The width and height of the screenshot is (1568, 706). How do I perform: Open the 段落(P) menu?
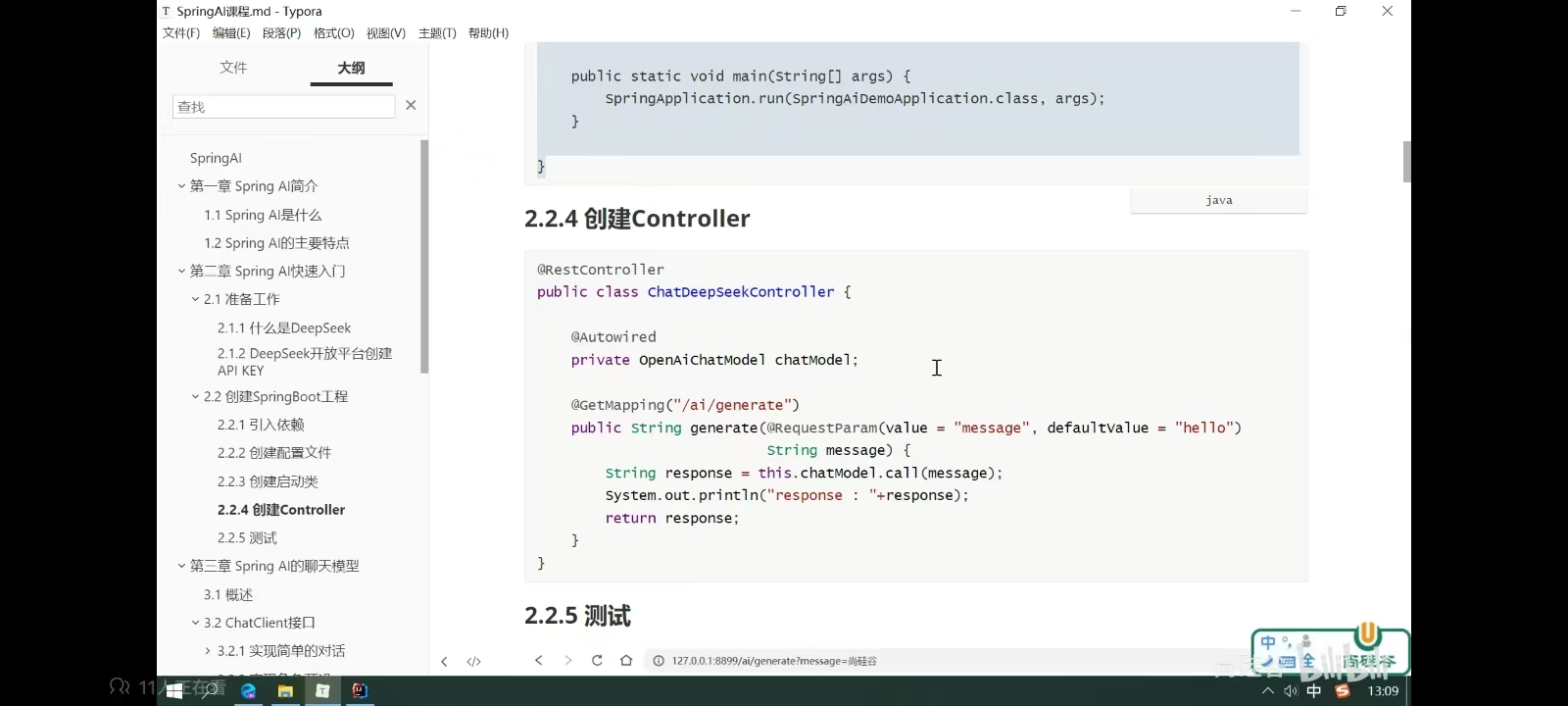281,33
